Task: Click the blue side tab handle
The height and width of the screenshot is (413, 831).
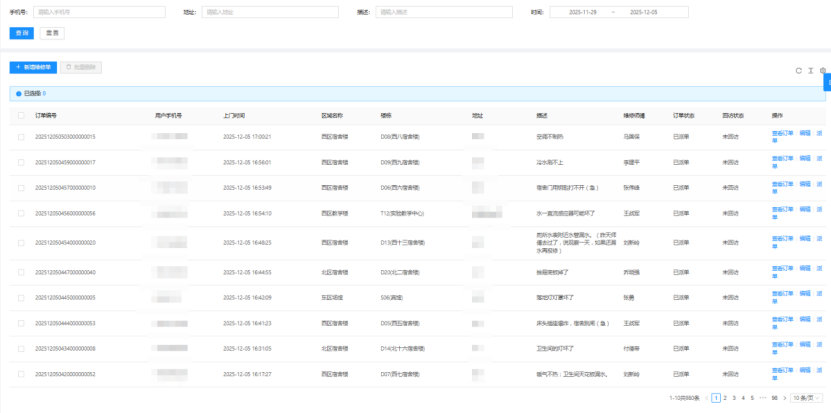Action: point(827,82)
